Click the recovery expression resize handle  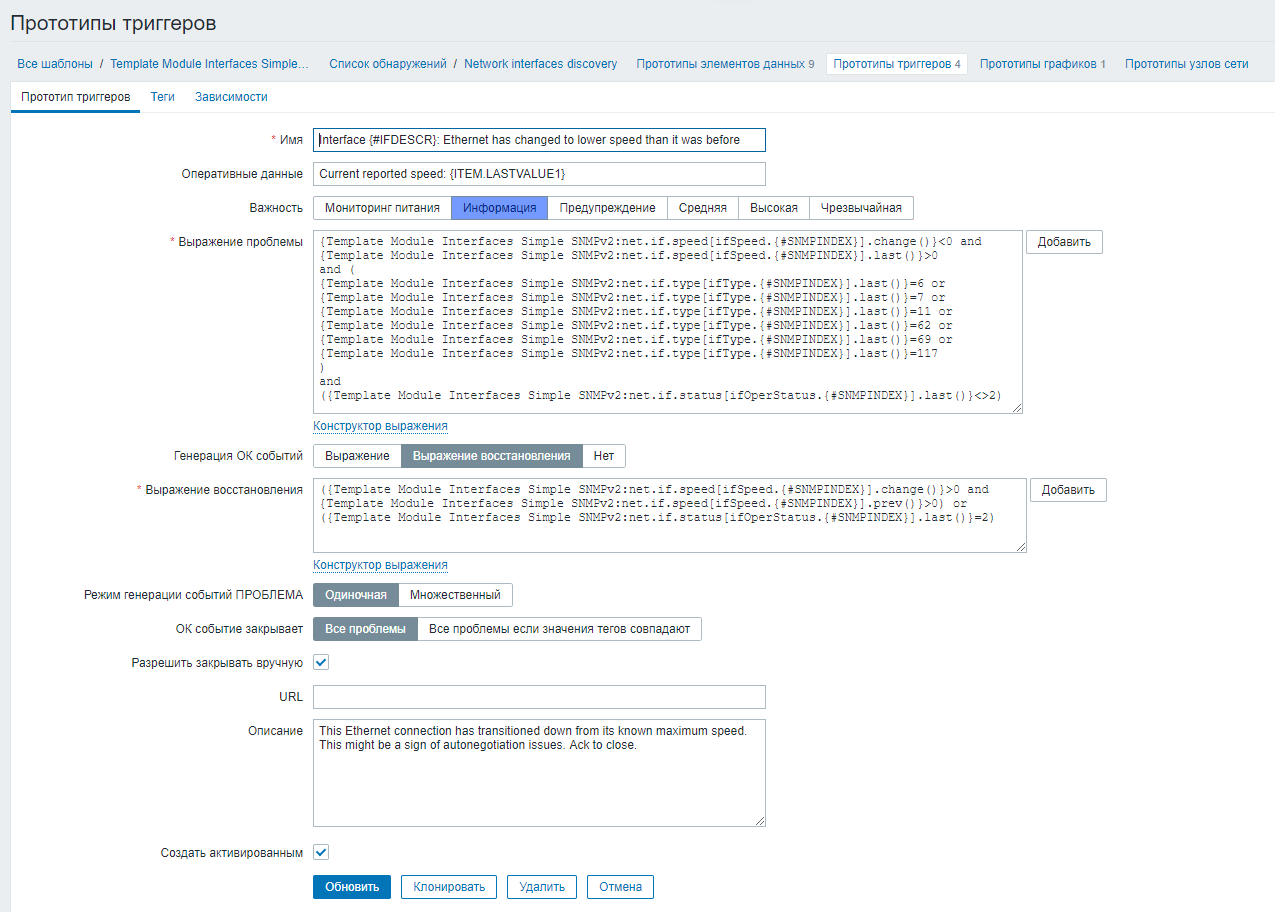(1020, 546)
